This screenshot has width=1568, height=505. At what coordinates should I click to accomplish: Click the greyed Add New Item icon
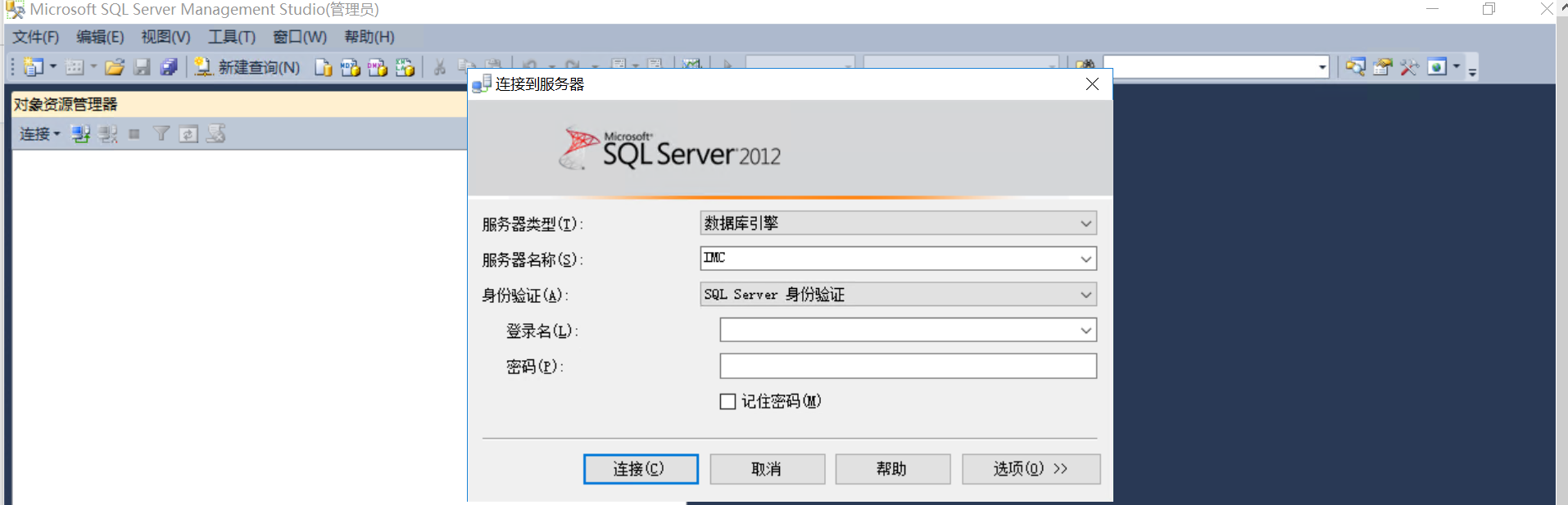coord(75,67)
